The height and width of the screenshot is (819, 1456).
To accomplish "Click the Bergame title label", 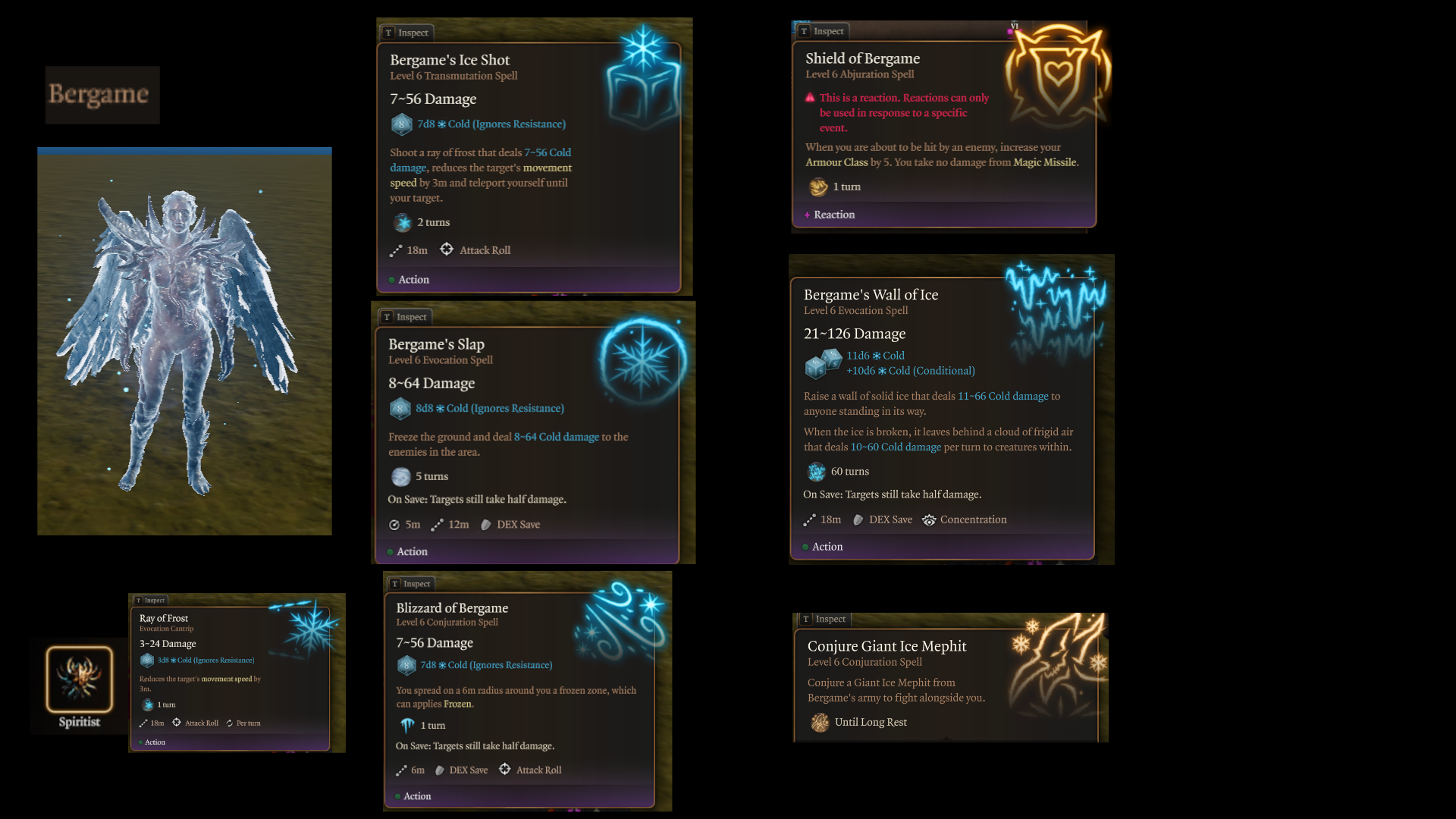I will point(102,94).
